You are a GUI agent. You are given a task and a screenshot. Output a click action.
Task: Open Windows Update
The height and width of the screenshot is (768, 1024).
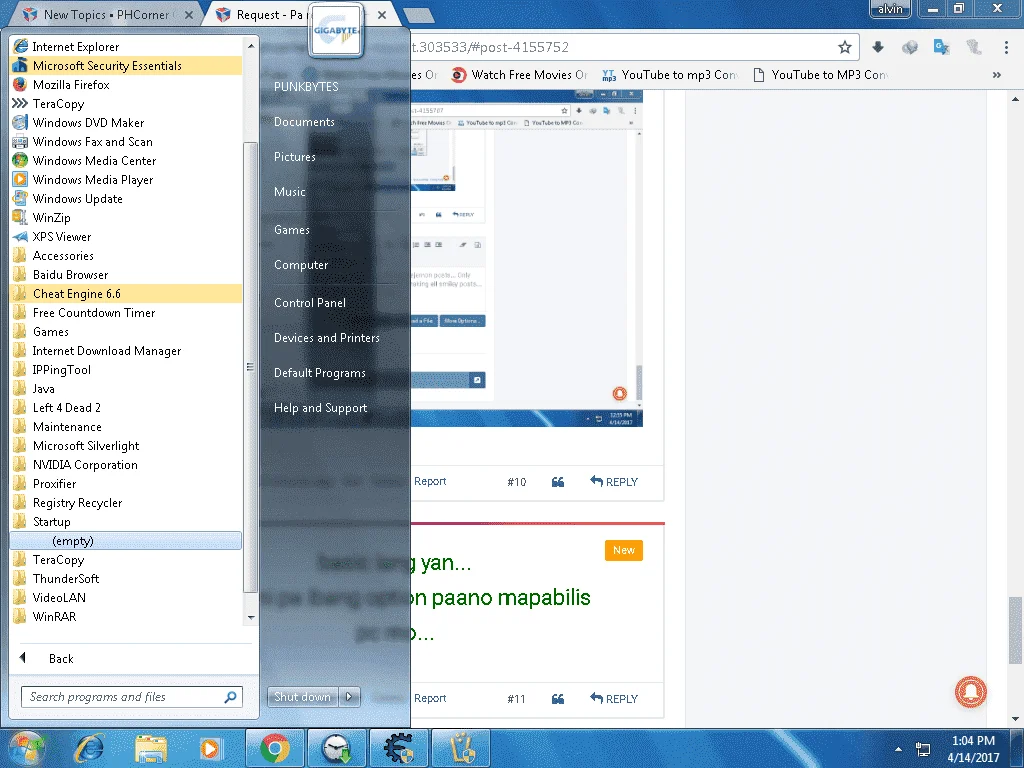coord(126,198)
